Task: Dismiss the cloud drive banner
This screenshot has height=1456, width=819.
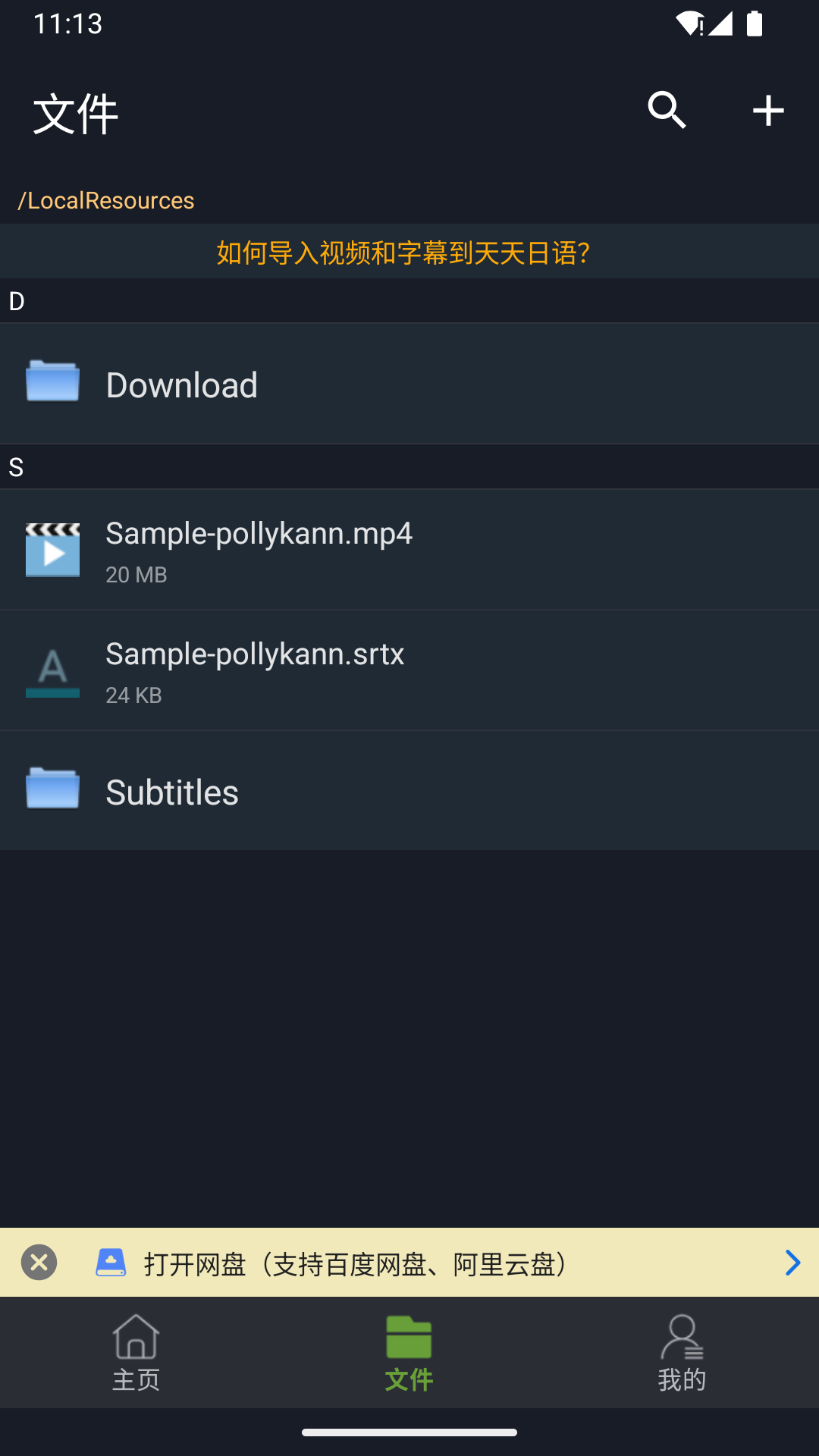Action: point(39,1263)
